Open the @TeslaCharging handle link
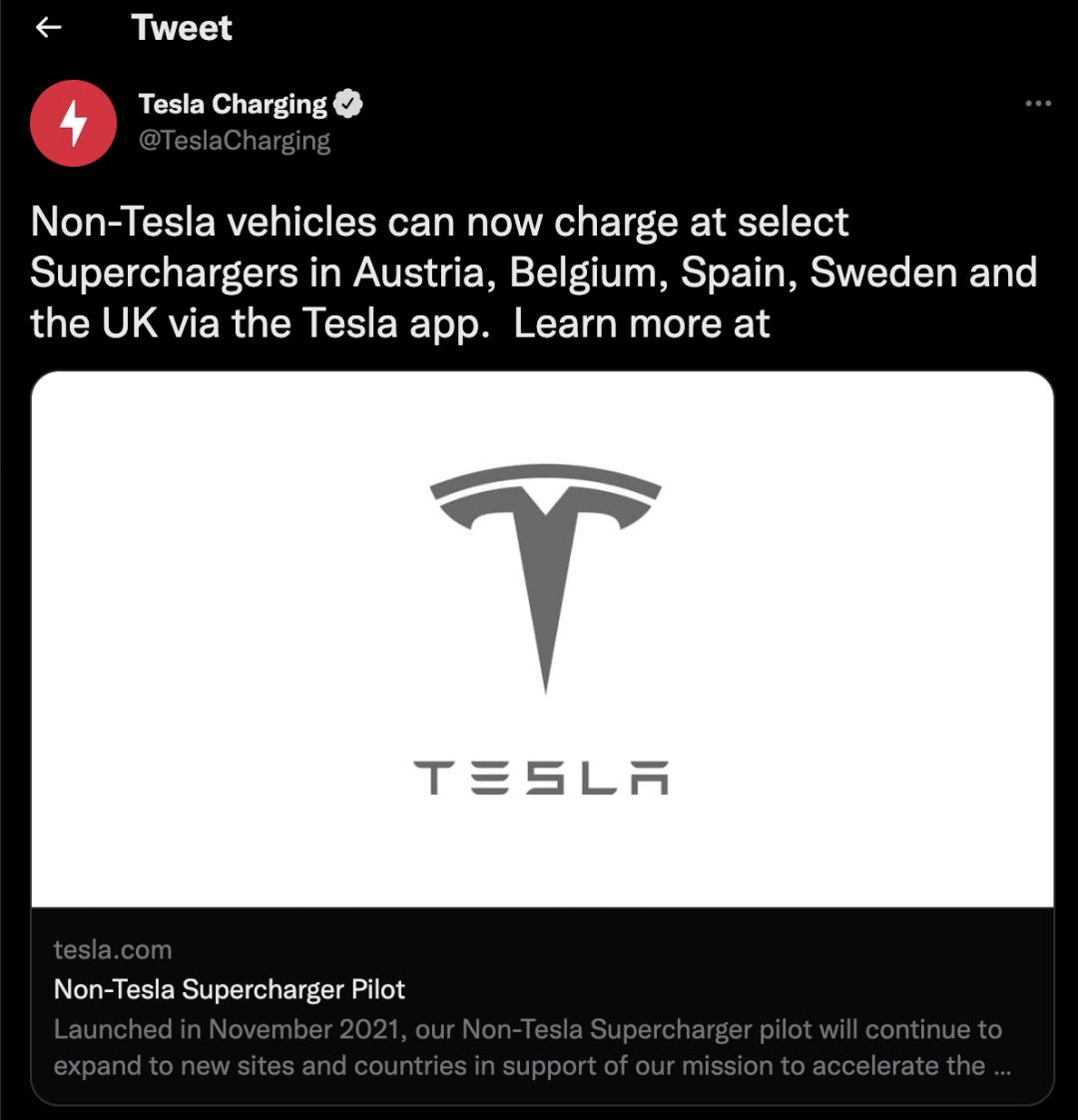Image resolution: width=1078 pixels, height=1120 pixels. (x=235, y=141)
